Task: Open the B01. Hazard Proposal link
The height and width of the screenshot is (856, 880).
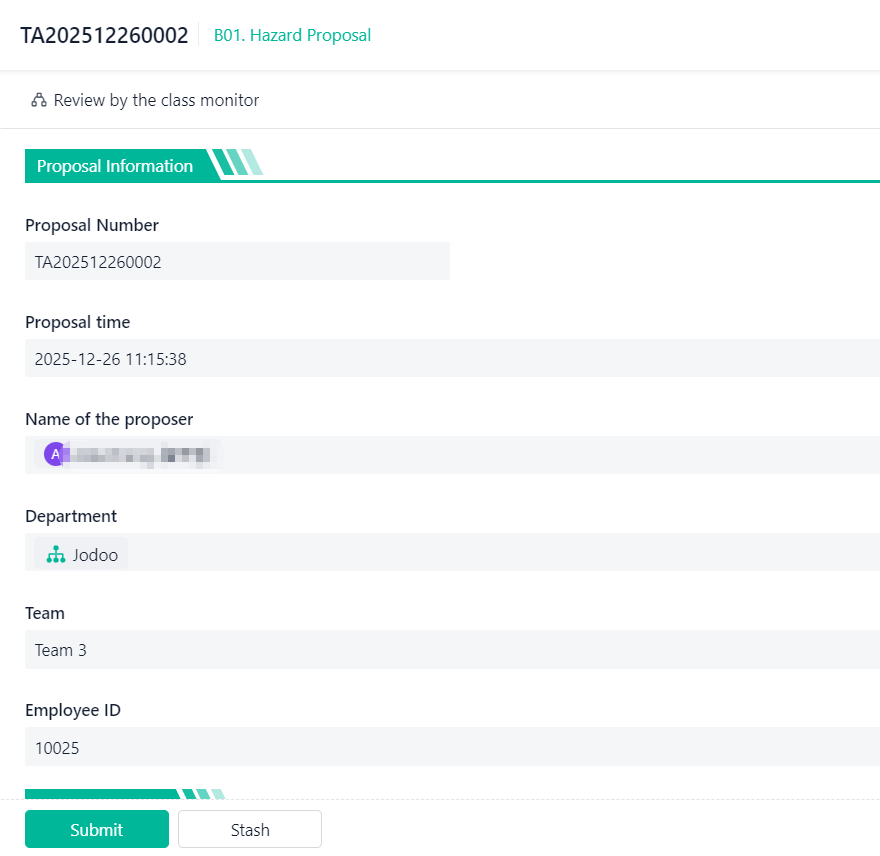Action: coord(292,36)
